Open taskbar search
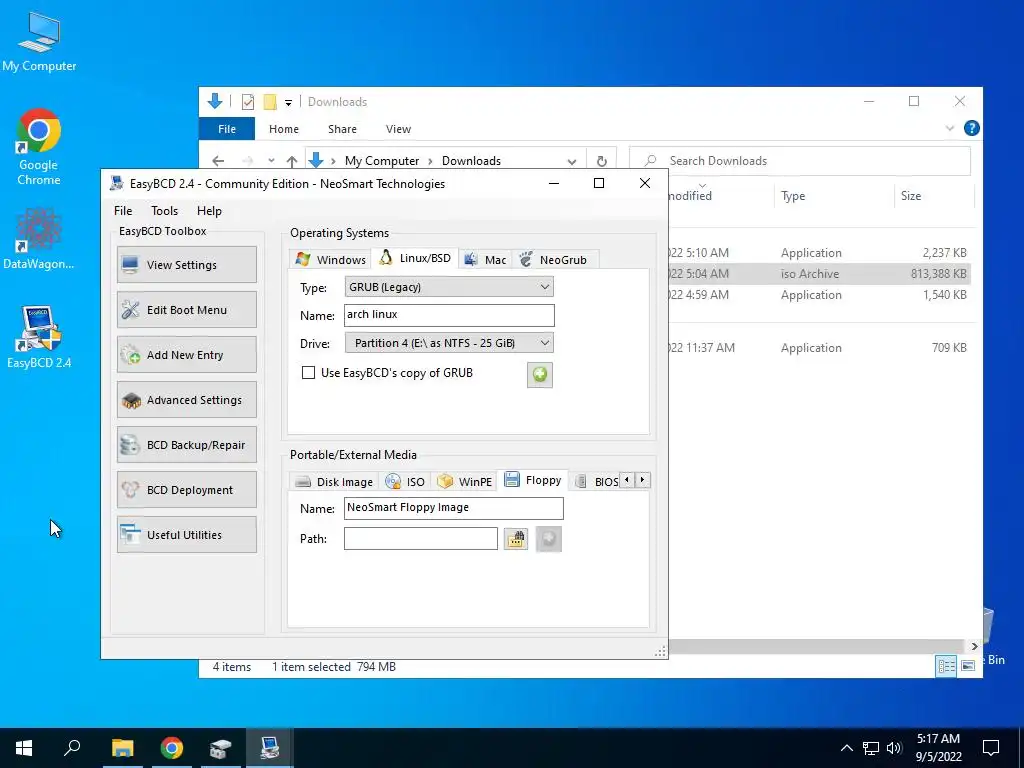This screenshot has height=768, width=1024. pyautogui.click(x=72, y=748)
